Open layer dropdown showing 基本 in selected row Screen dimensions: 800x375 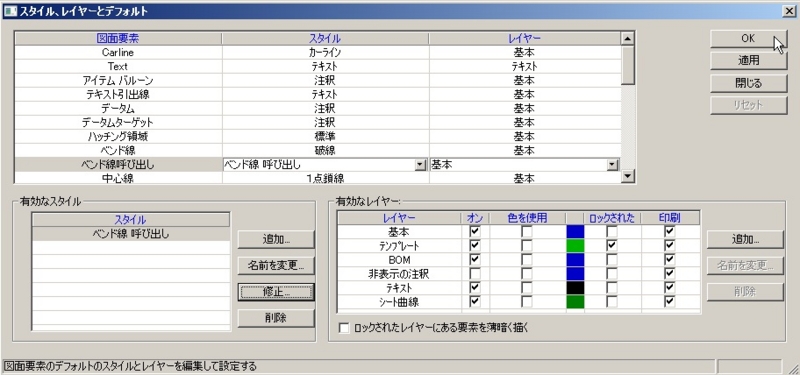611,165
